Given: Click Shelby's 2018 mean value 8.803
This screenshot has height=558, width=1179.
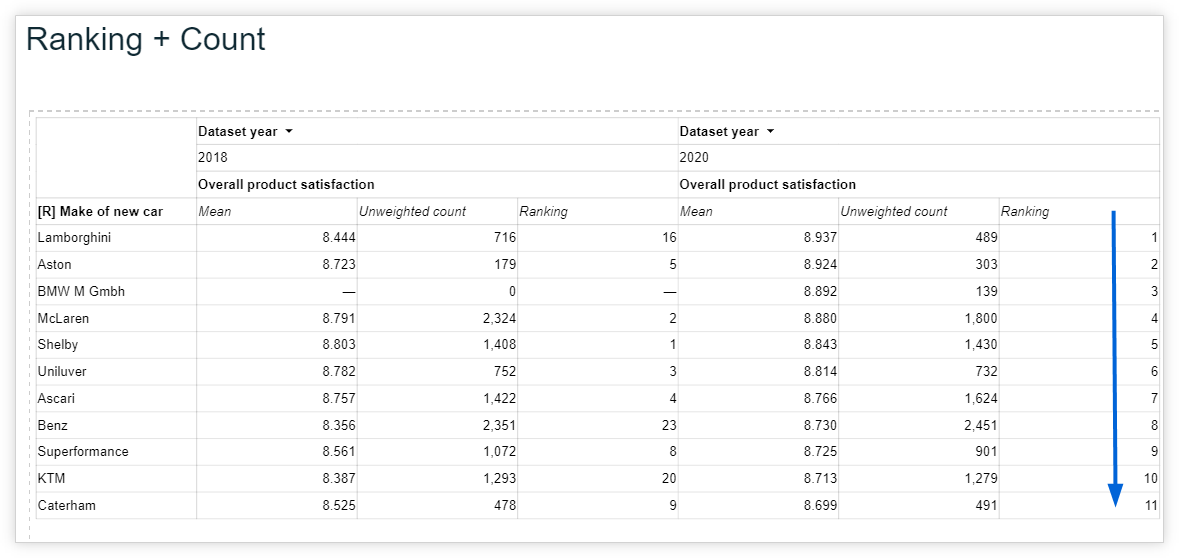Looking at the screenshot, I should pos(339,344).
